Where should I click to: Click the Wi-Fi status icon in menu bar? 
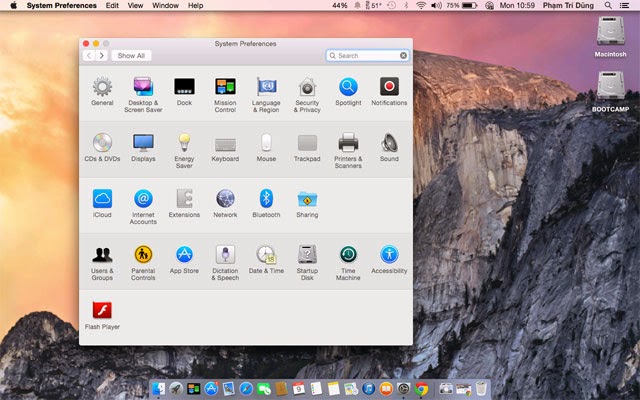(420, 5)
